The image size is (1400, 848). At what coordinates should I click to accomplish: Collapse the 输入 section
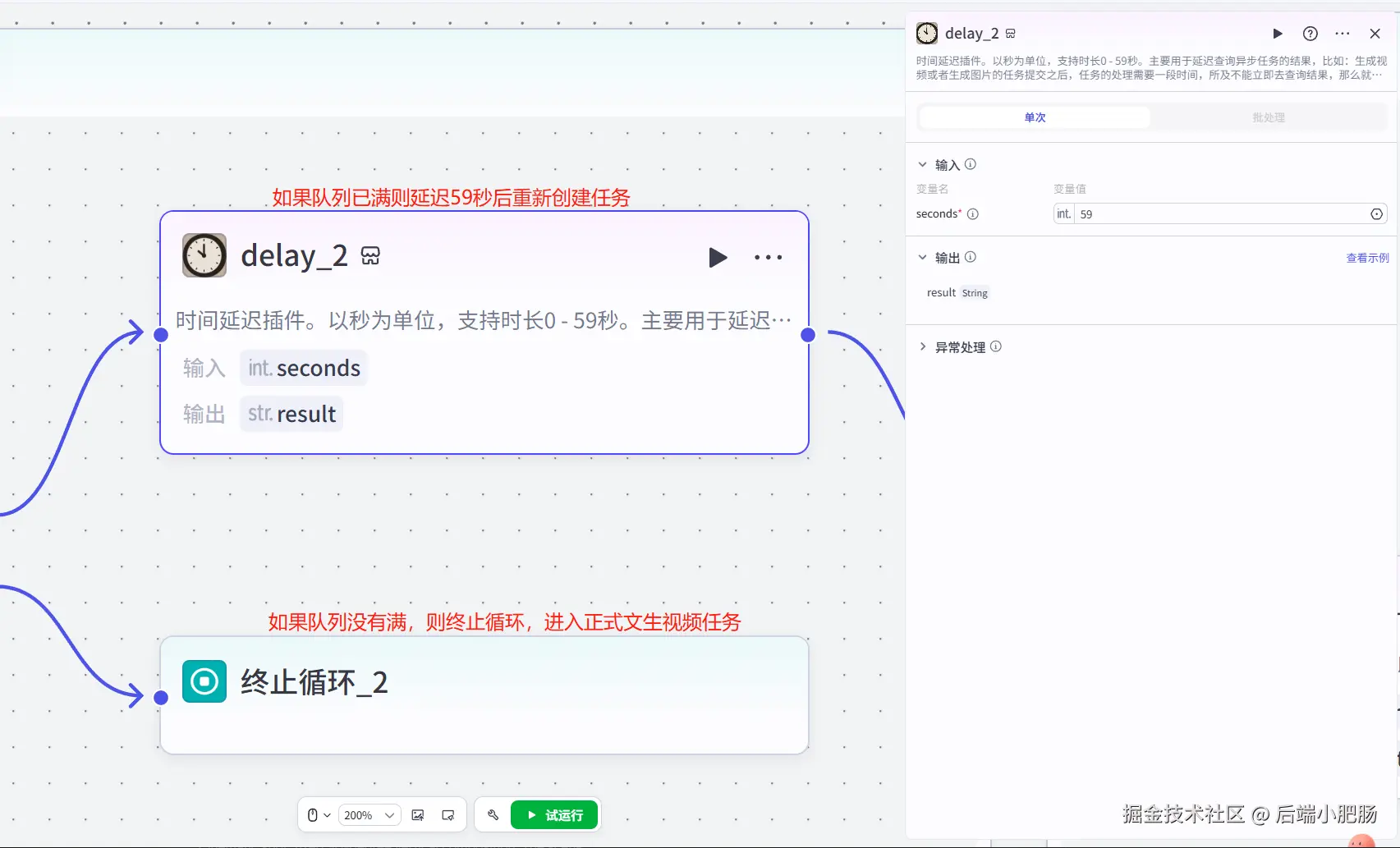tap(922, 164)
